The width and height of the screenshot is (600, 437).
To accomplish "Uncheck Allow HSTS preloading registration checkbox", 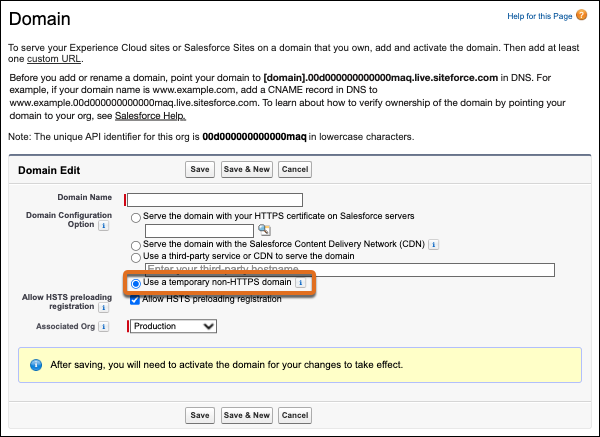I will [135, 300].
